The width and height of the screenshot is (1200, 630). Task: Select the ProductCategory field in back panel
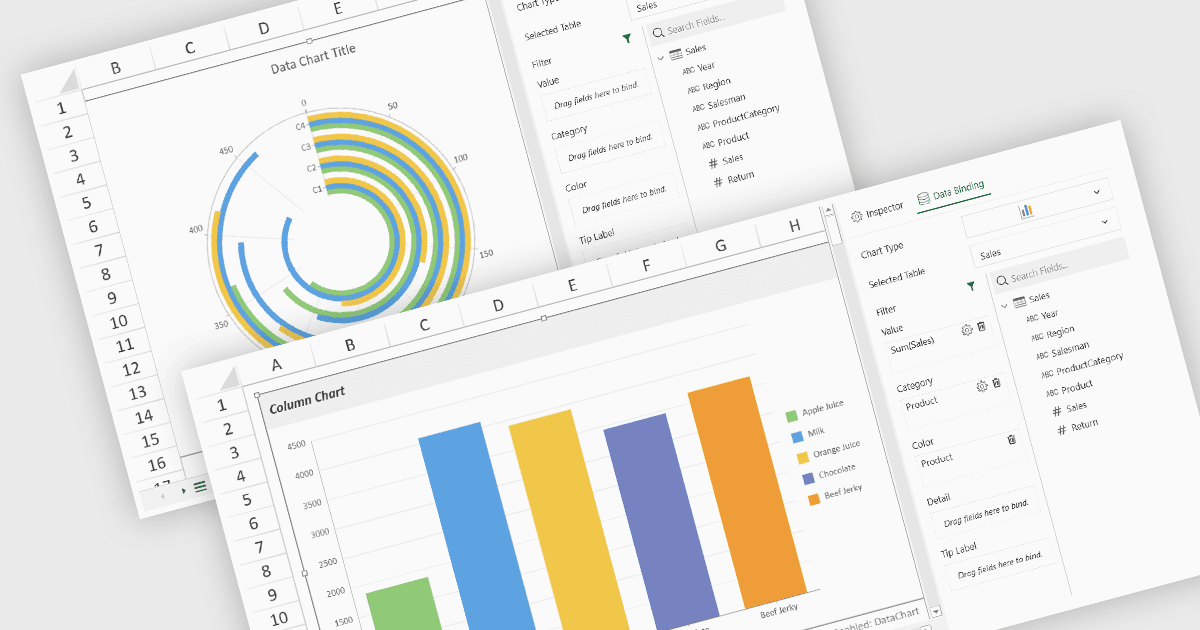[739, 117]
